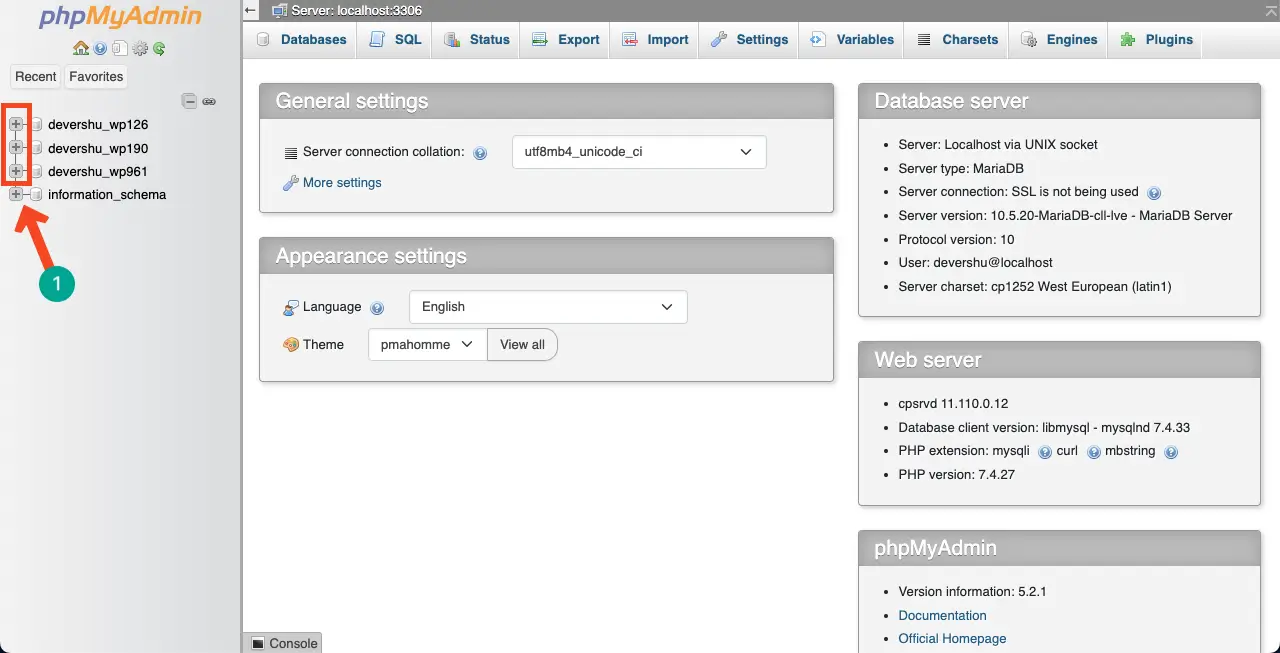The image size is (1280, 653).
Task: Click the Recent tables button
Action: 36,76
